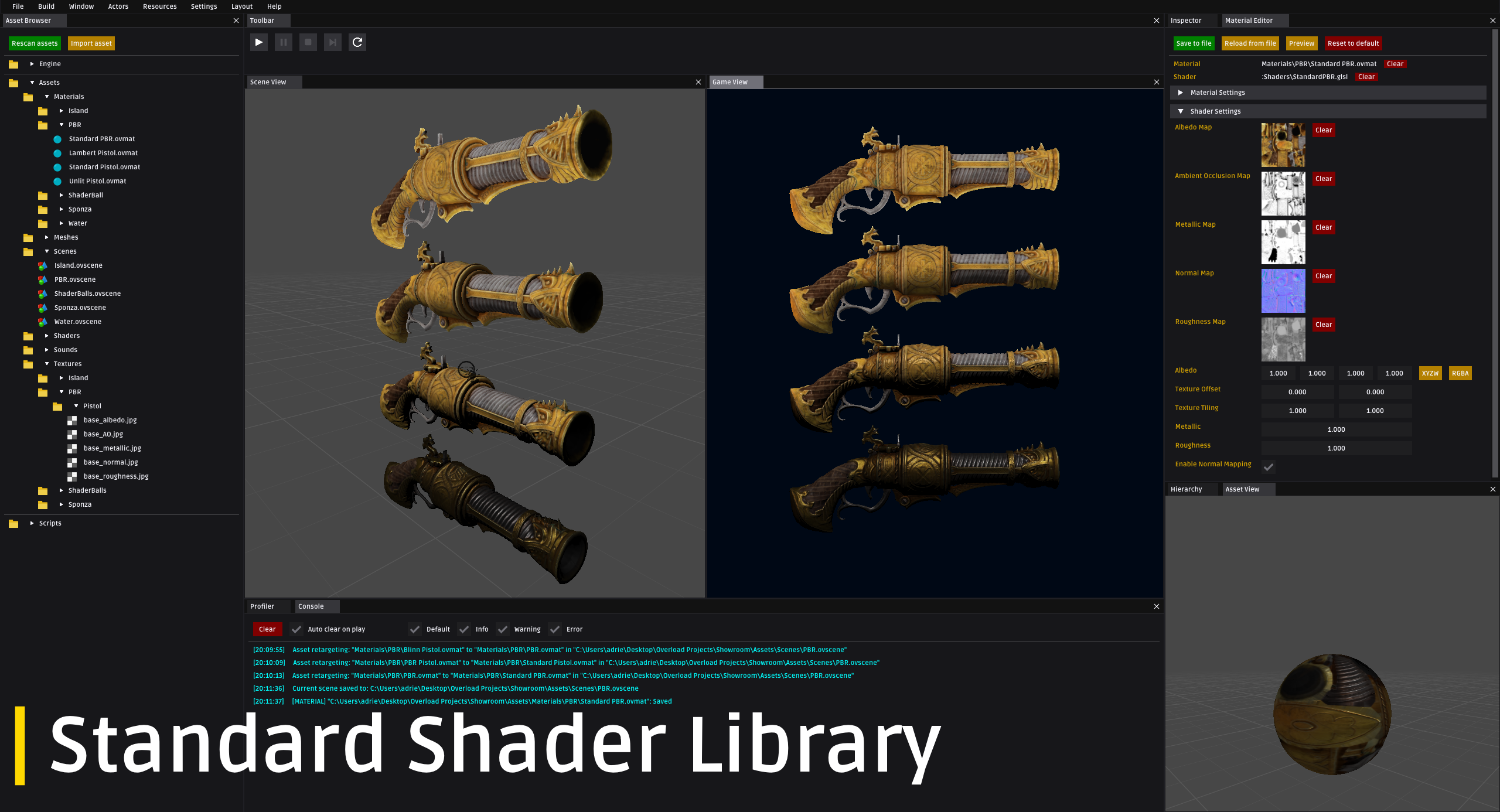Click the Pause button in Toolbar
The width and height of the screenshot is (1500, 812).
click(283, 42)
